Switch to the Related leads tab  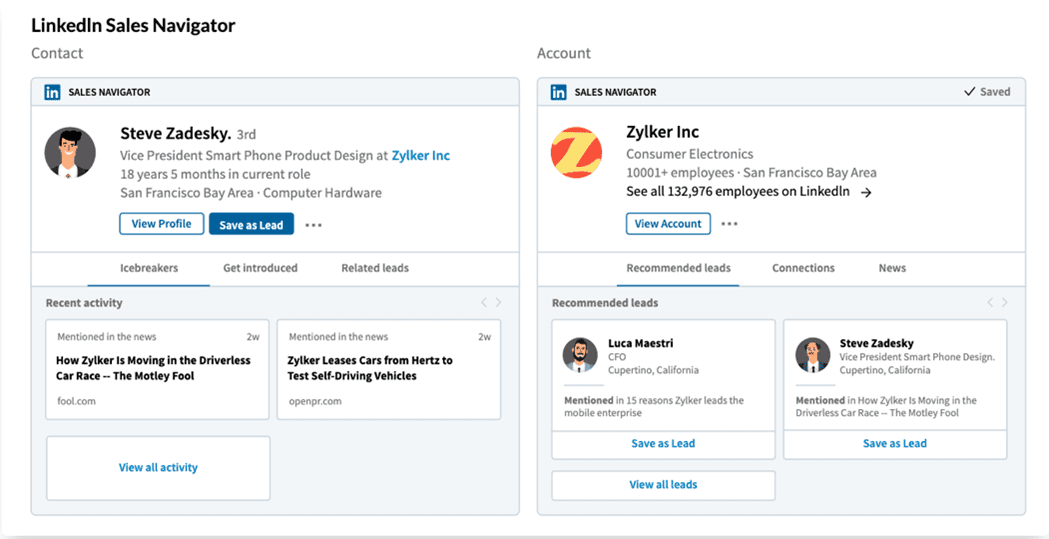pos(375,268)
